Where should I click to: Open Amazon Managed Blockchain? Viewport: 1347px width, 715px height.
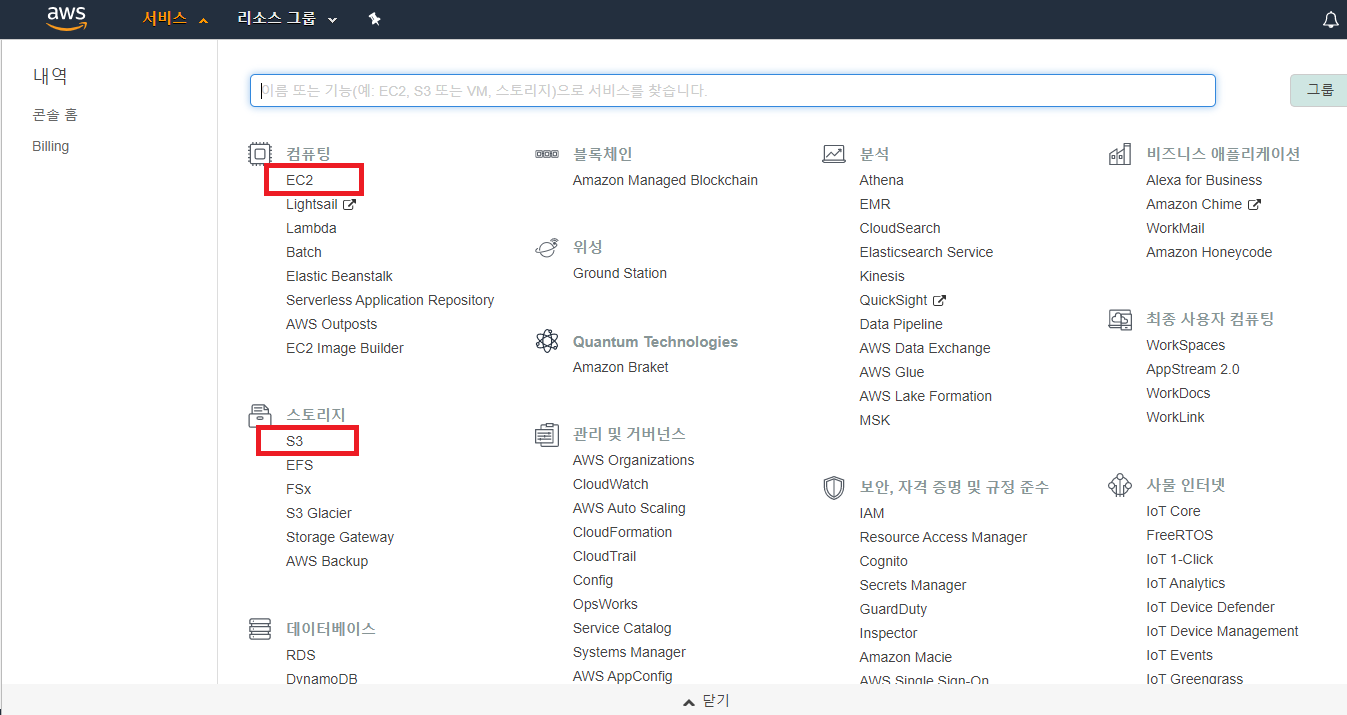point(665,180)
